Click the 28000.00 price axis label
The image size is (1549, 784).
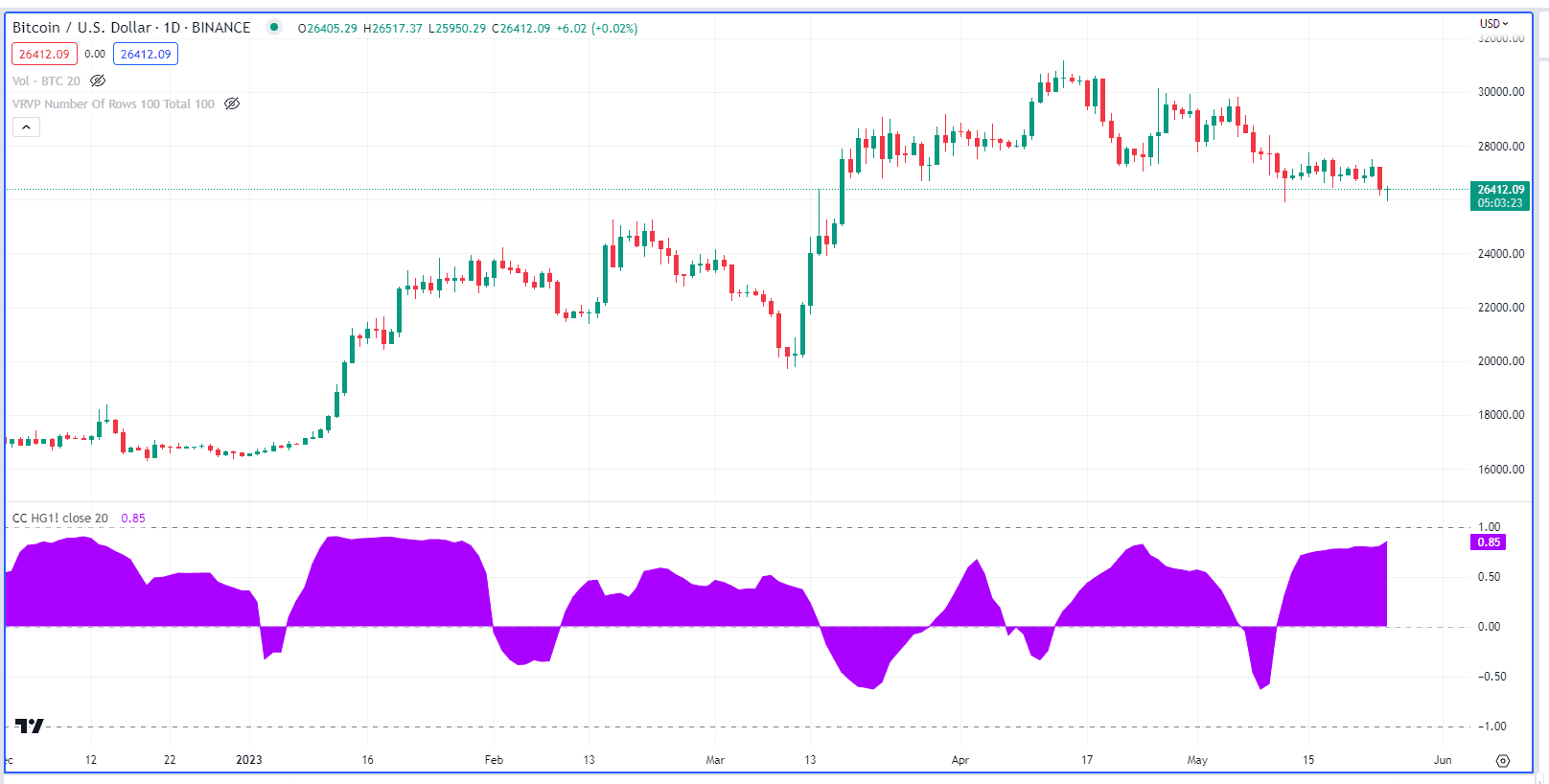1501,147
